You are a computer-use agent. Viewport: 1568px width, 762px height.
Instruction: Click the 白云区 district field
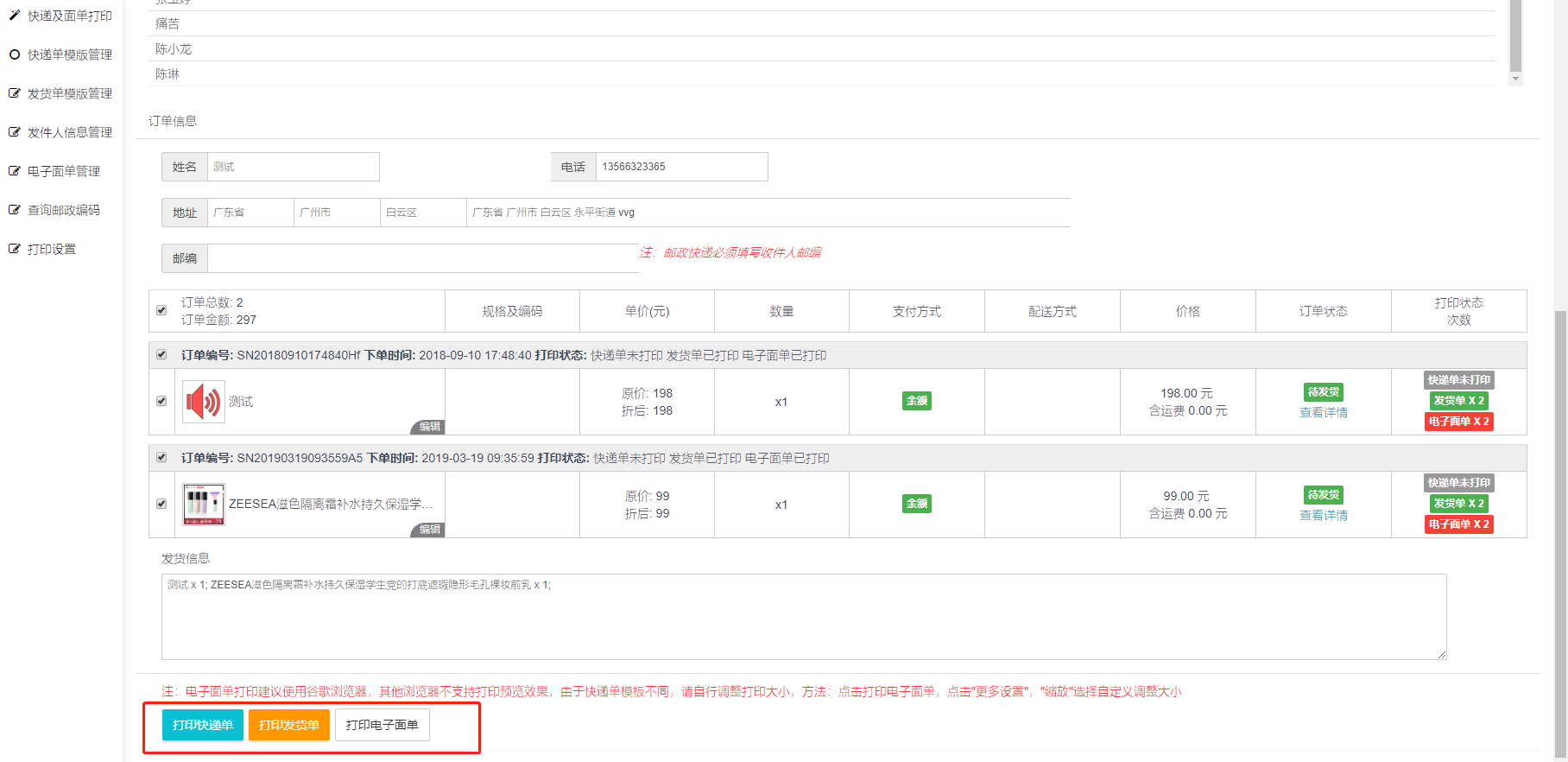pyautogui.click(x=423, y=213)
